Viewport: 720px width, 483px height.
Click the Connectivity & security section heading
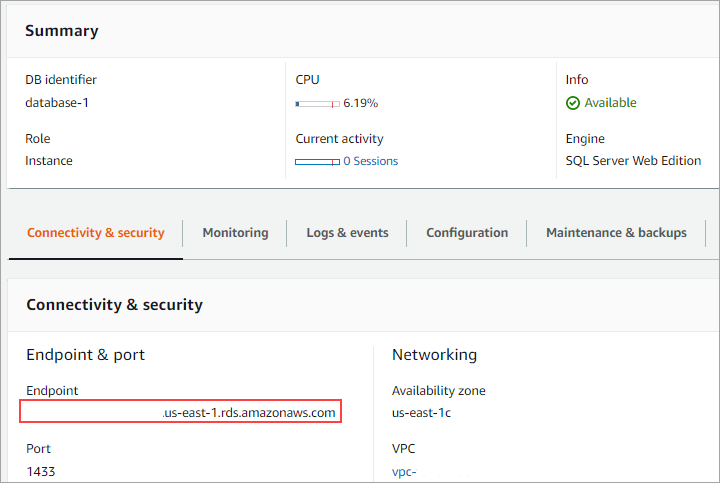click(114, 304)
